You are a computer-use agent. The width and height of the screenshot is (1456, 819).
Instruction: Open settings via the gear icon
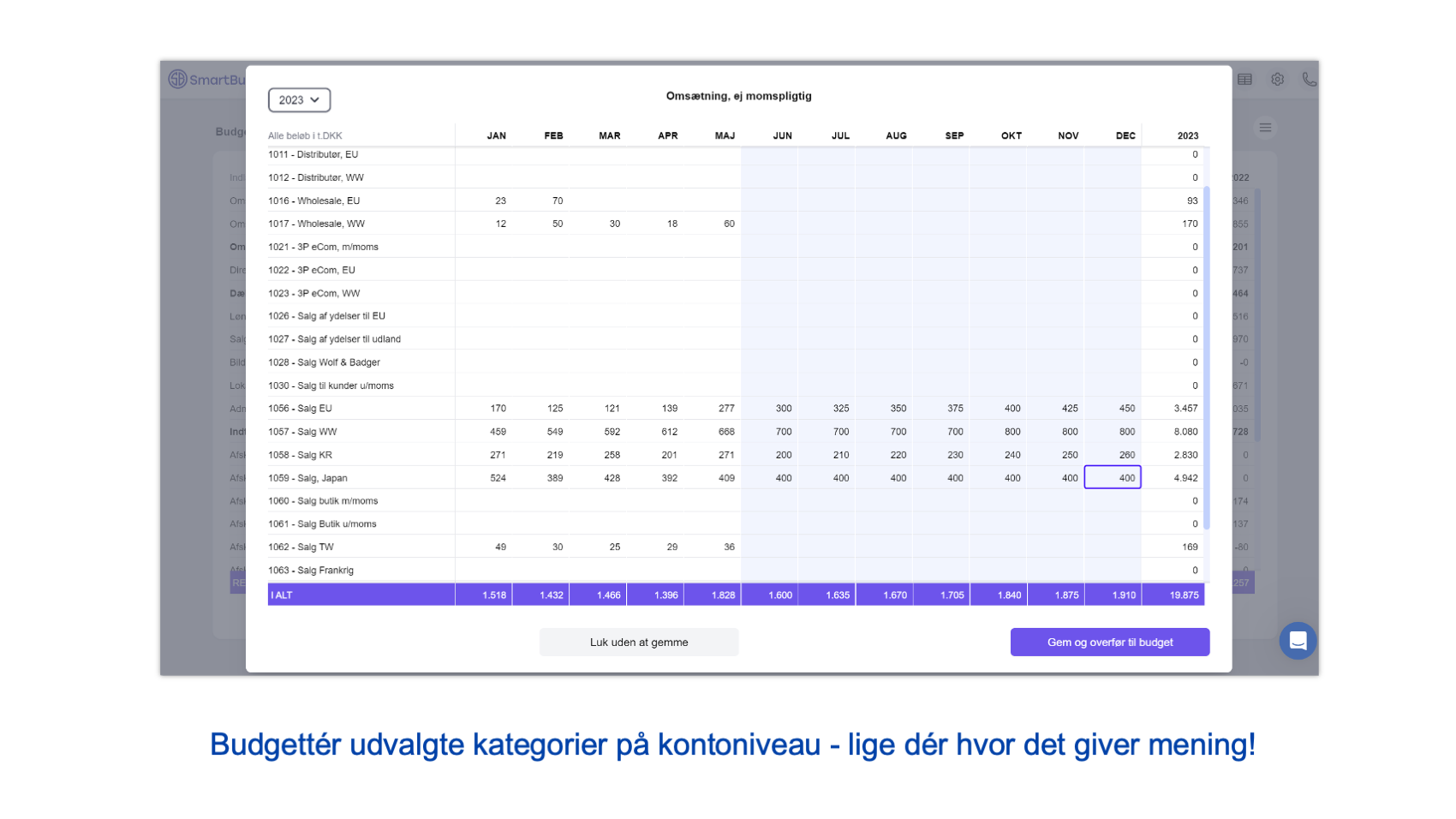(x=1278, y=79)
